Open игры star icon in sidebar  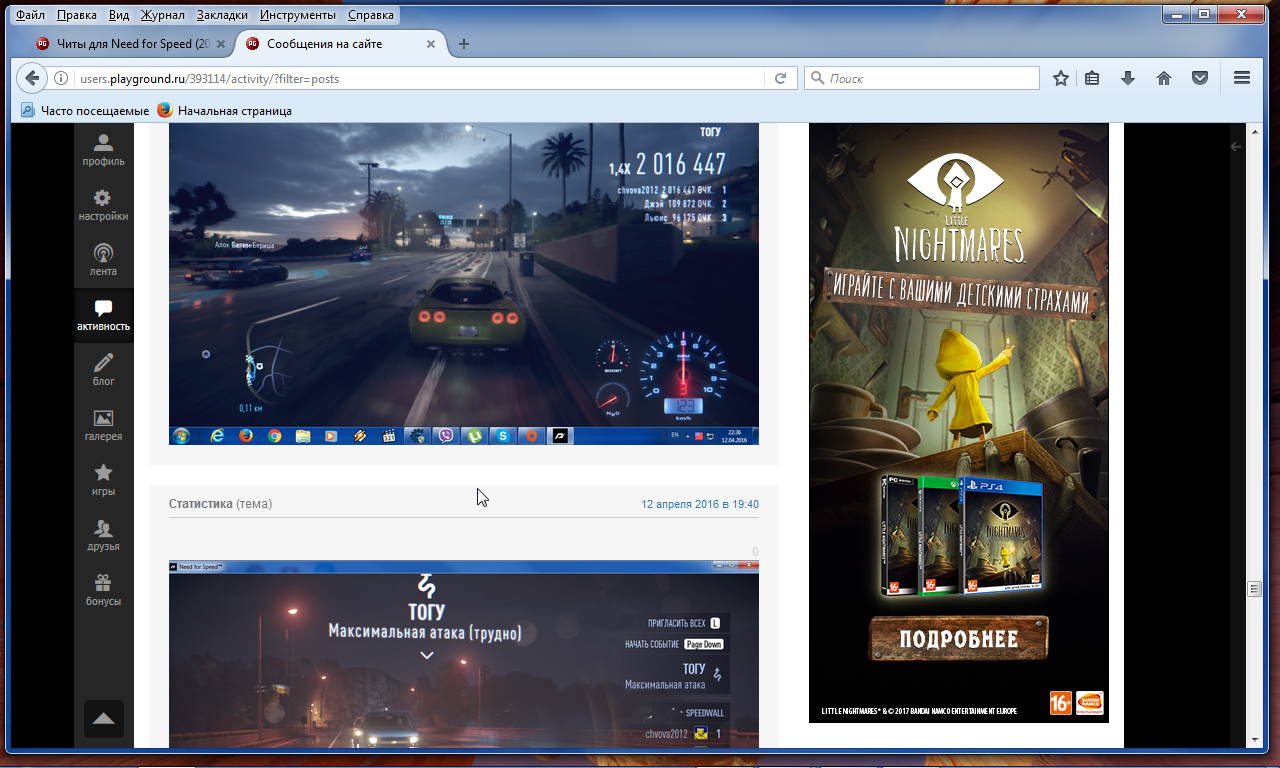pos(103,479)
